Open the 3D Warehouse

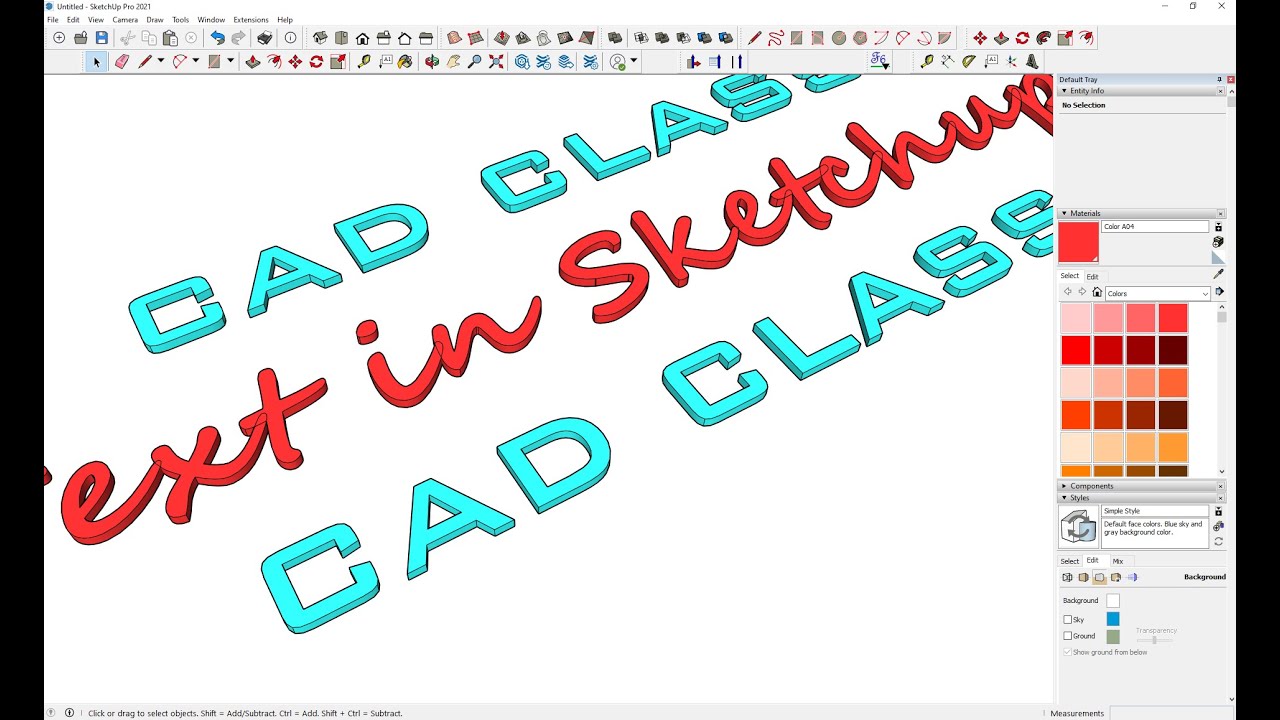[521, 61]
